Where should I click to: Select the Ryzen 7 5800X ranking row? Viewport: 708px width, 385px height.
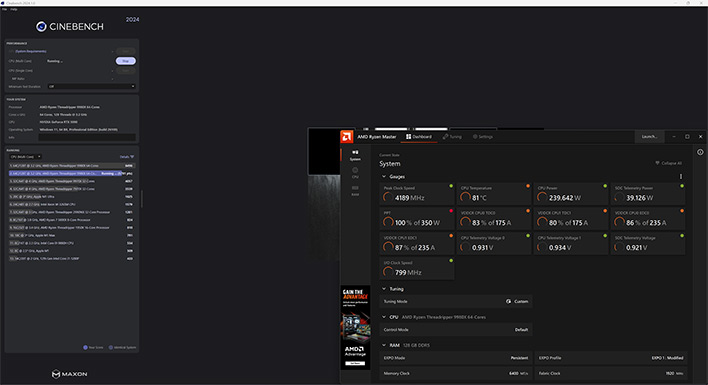(x=72, y=220)
